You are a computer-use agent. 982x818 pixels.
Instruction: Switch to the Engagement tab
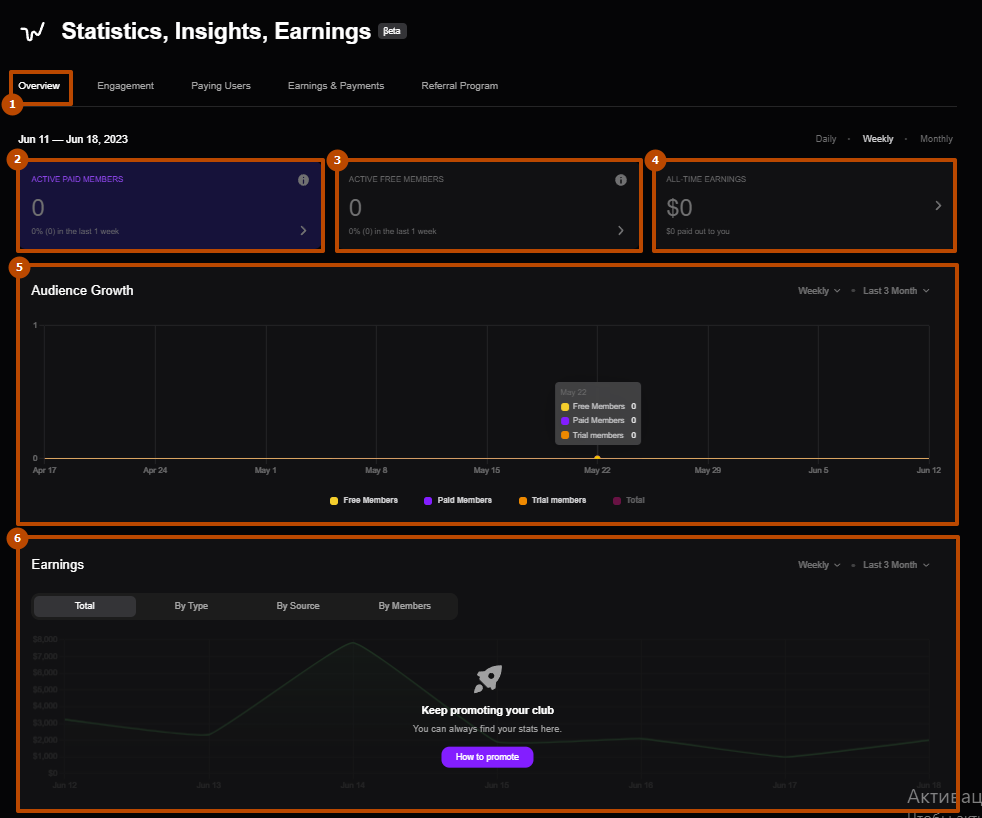tap(125, 86)
